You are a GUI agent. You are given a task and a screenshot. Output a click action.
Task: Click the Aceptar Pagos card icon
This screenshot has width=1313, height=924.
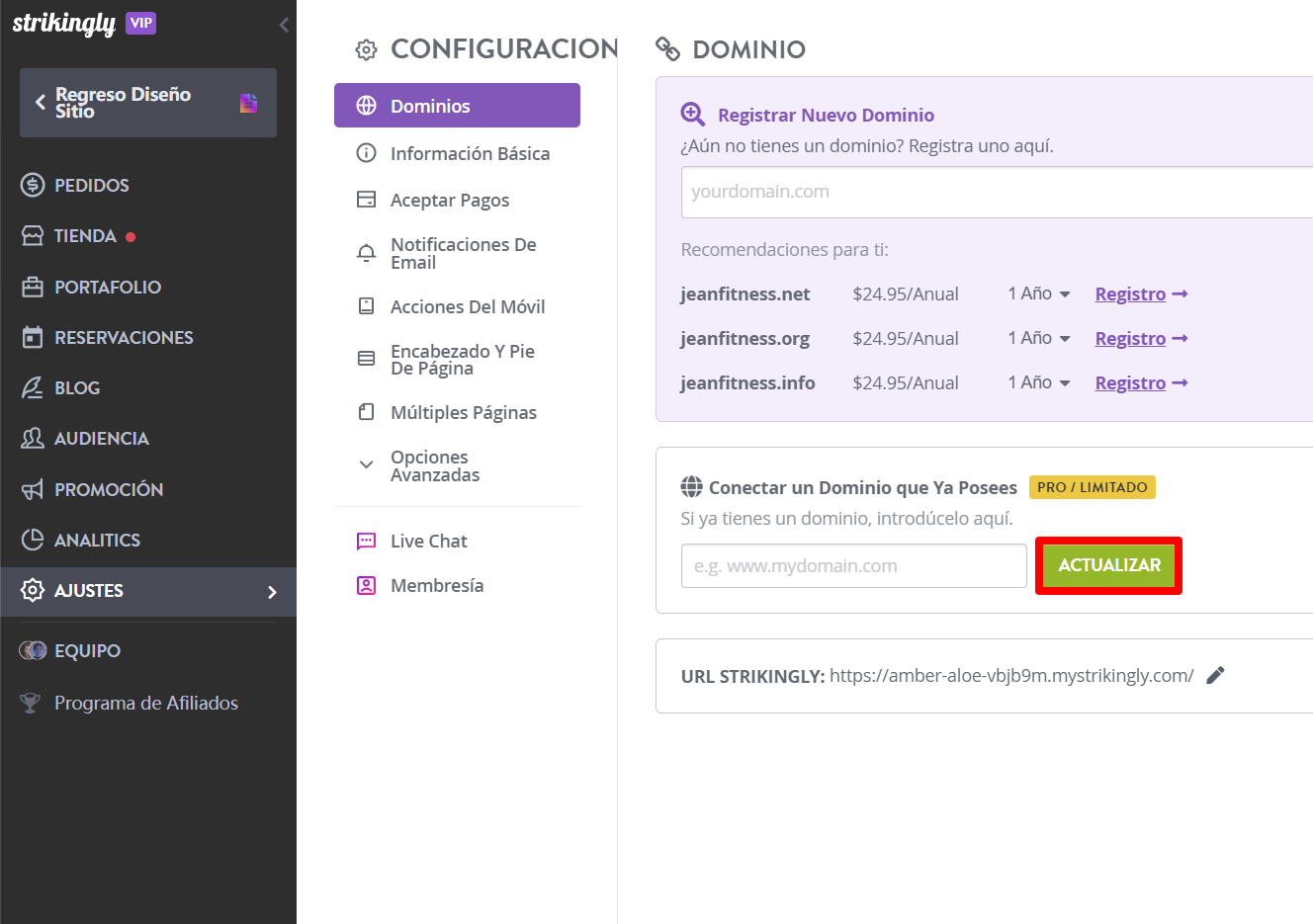click(366, 200)
